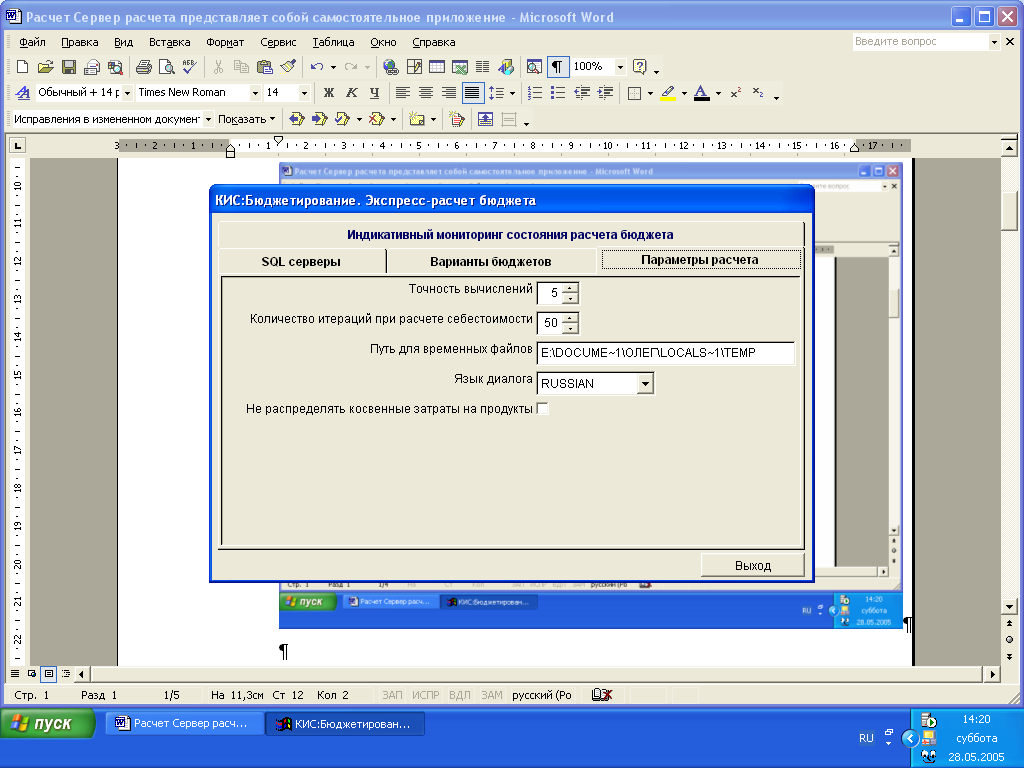Toggle Track Changes on the reviewing toolbar
The width and height of the screenshot is (1024, 768).
pyautogui.click(x=456, y=119)
